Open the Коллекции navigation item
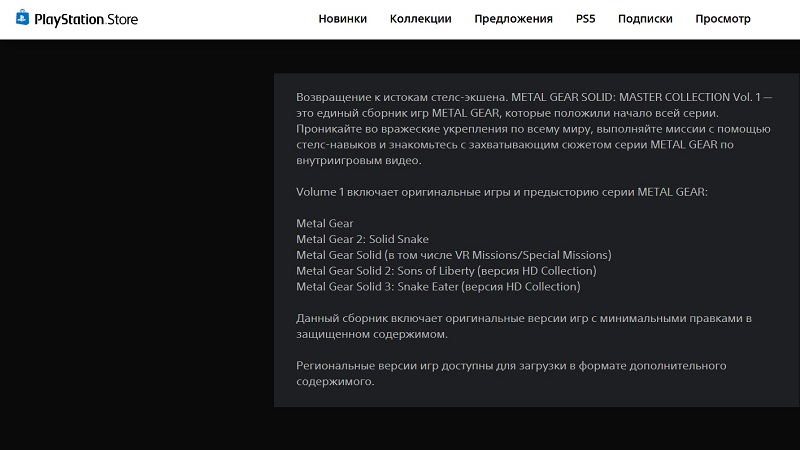800x450 pixels. [x=421, y=19]
